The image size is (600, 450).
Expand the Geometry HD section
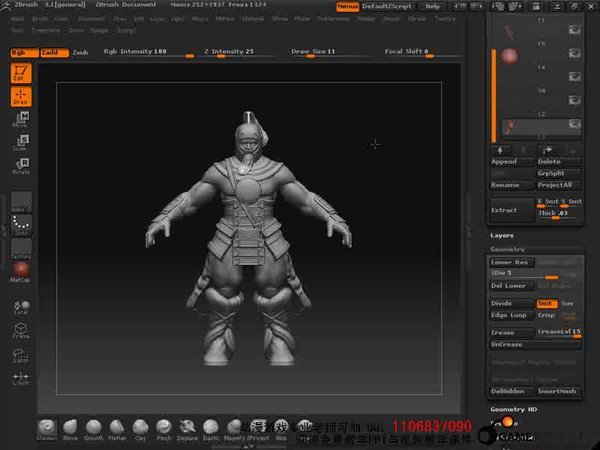click(x=512, y=409)
